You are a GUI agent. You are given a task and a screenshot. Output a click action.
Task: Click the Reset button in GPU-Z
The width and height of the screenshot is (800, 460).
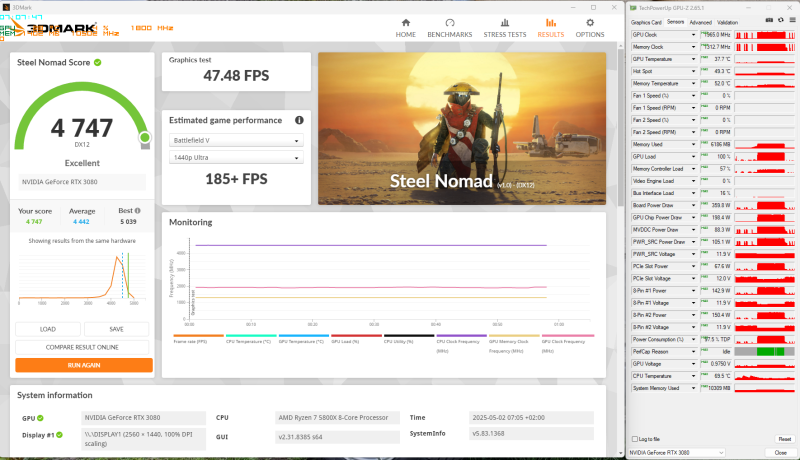click(x=784, y=439)
